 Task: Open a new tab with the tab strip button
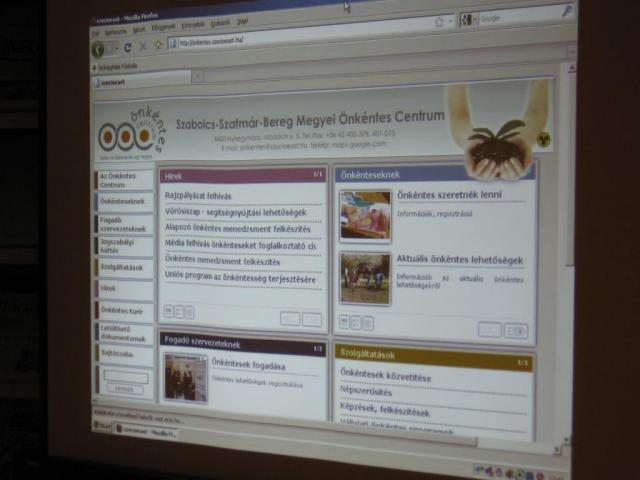click(x=198, y=76)
